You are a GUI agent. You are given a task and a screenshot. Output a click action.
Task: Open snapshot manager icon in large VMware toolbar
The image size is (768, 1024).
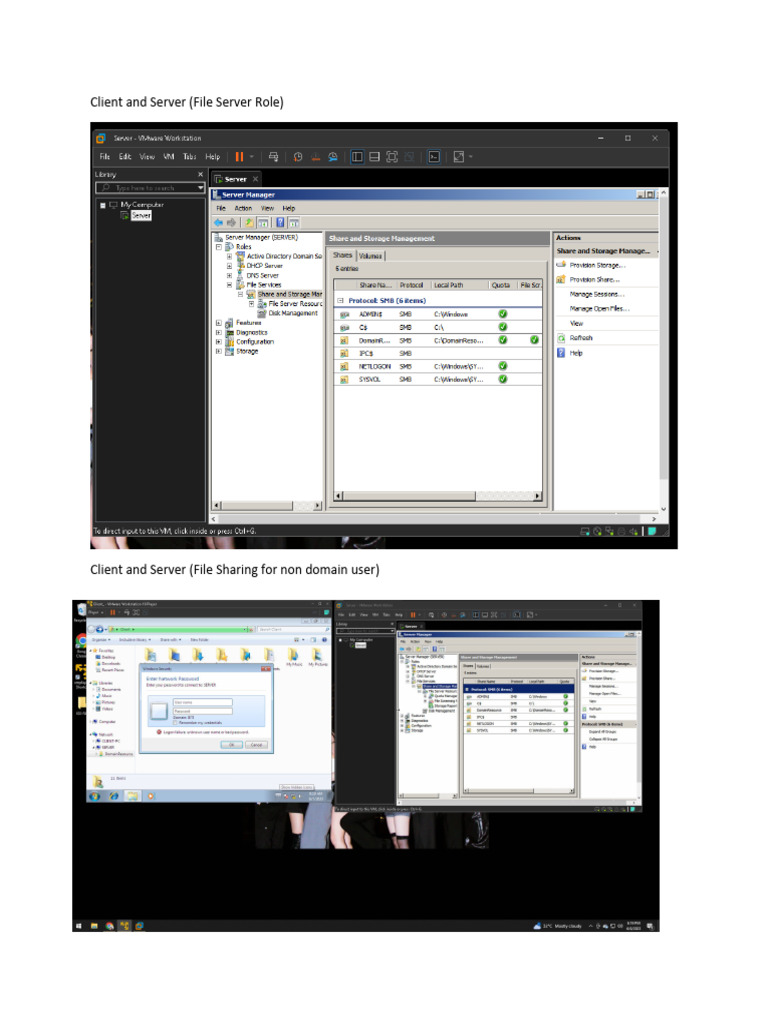(333, 157)
